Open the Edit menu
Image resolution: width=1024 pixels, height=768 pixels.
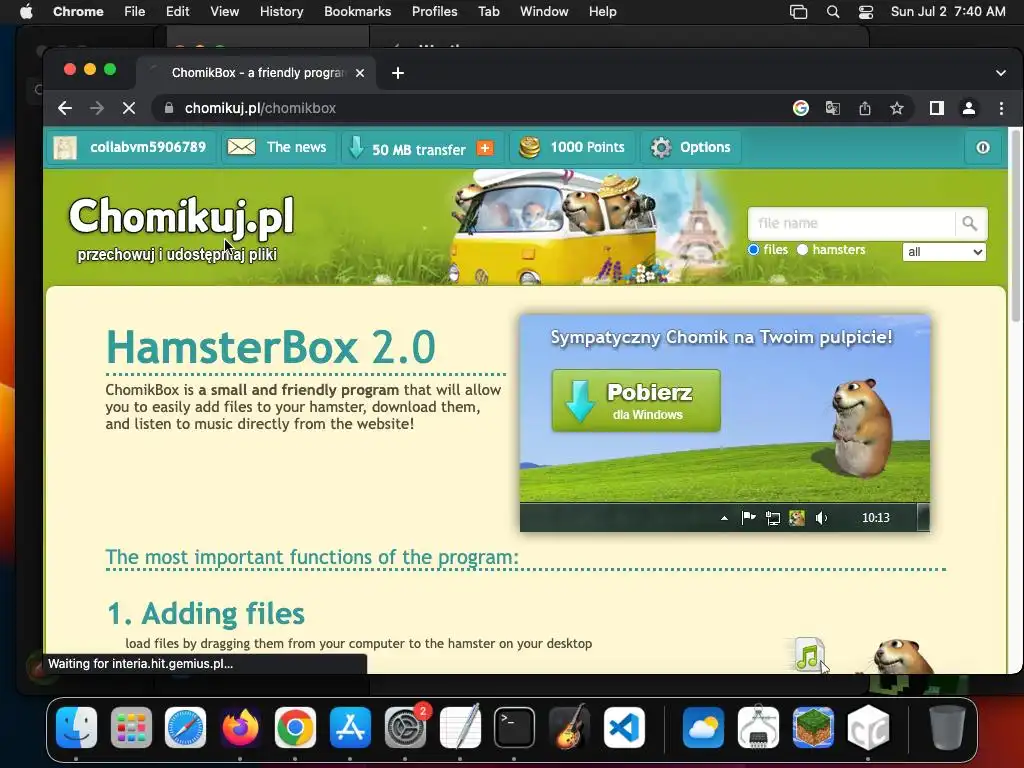click(177, 12)
